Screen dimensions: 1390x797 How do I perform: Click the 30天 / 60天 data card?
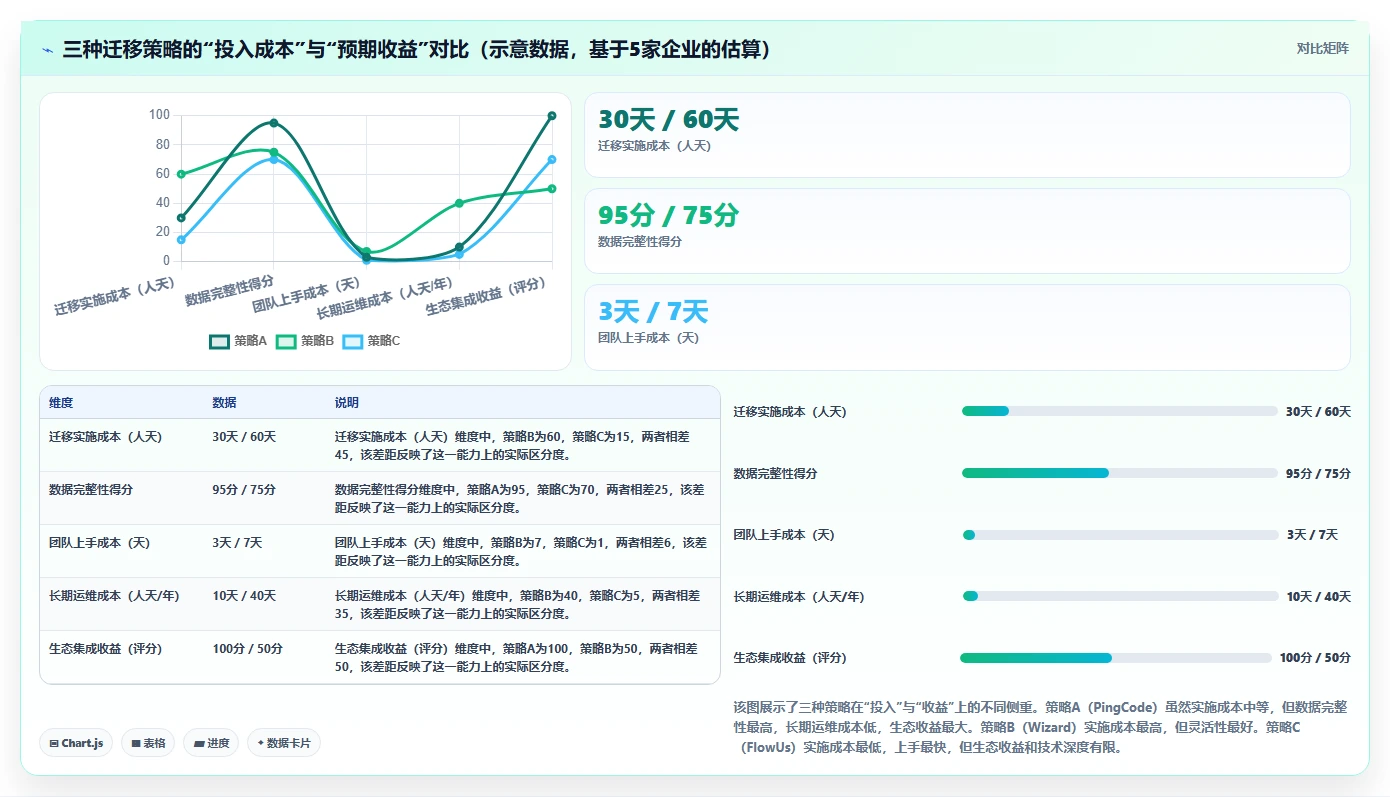pyautogui.click(x=967, y=135)
